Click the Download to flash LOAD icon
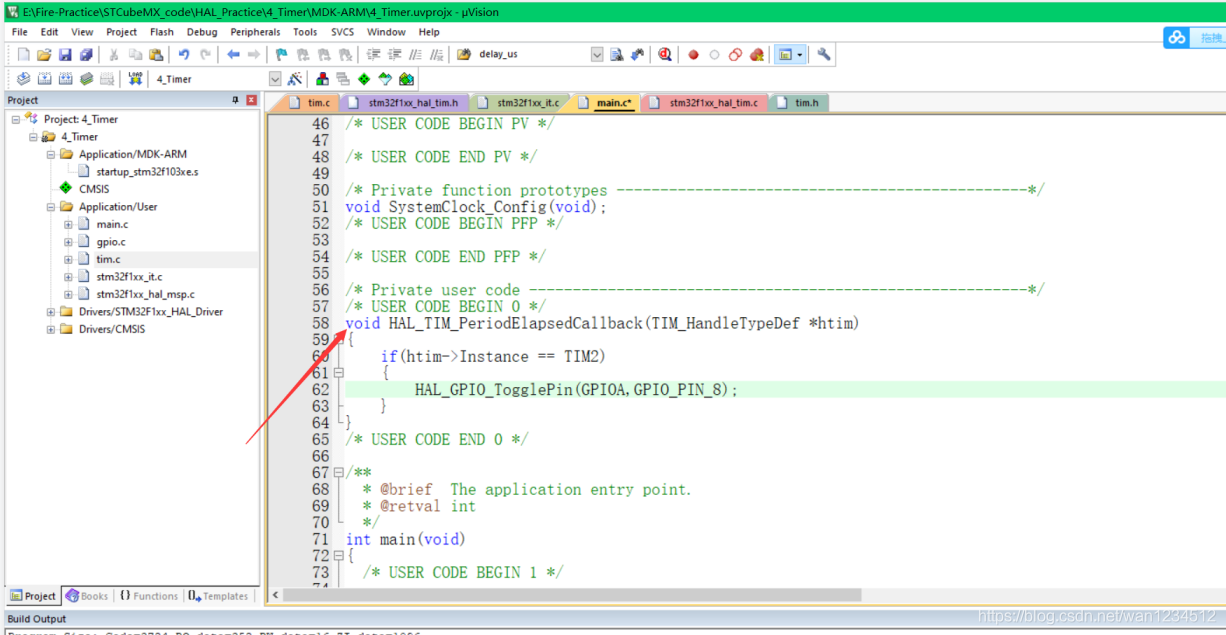Viewport: 1226px width, 635px height. click(134, 79)
